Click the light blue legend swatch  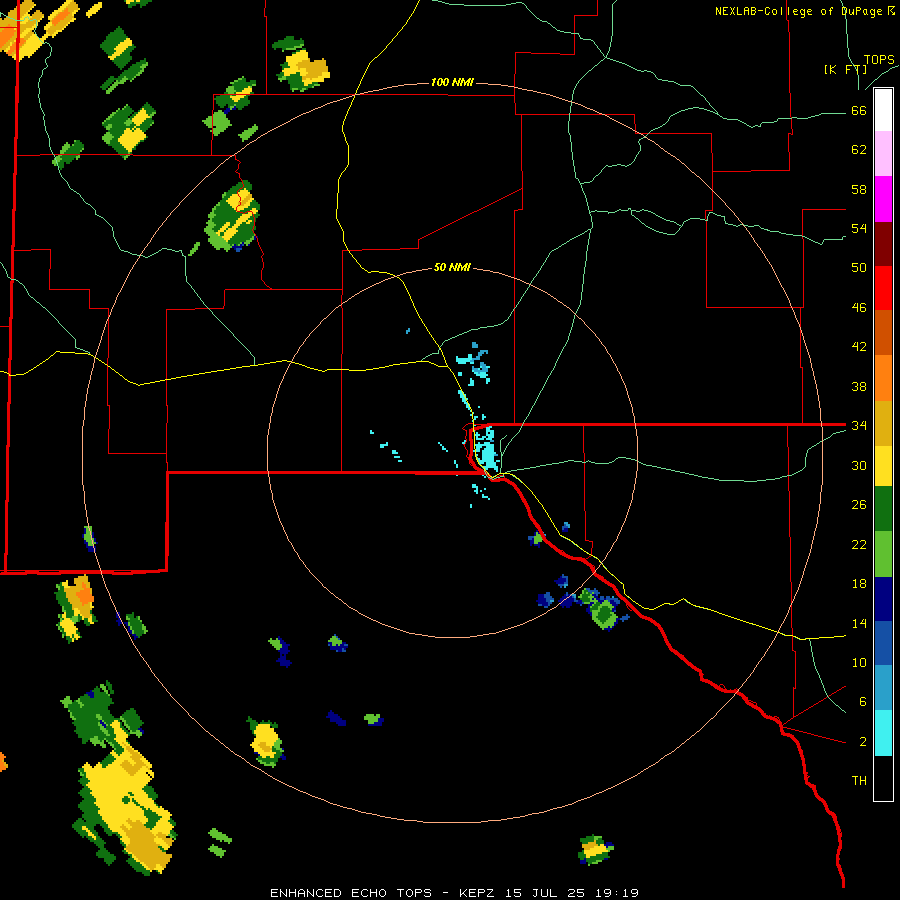point(883,688)
